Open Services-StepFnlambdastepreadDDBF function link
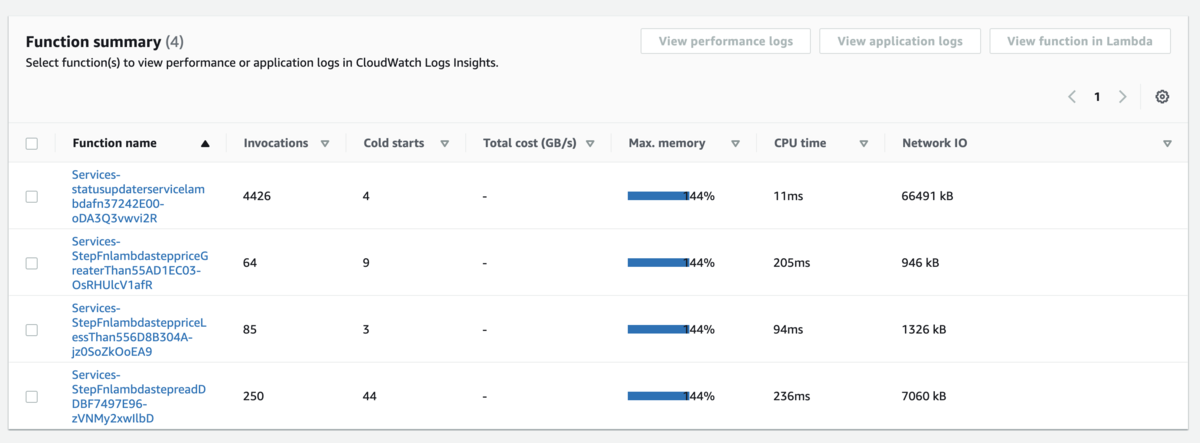Screen dimensions: 1200x443 pyautogui.click(x=139, y=396)
